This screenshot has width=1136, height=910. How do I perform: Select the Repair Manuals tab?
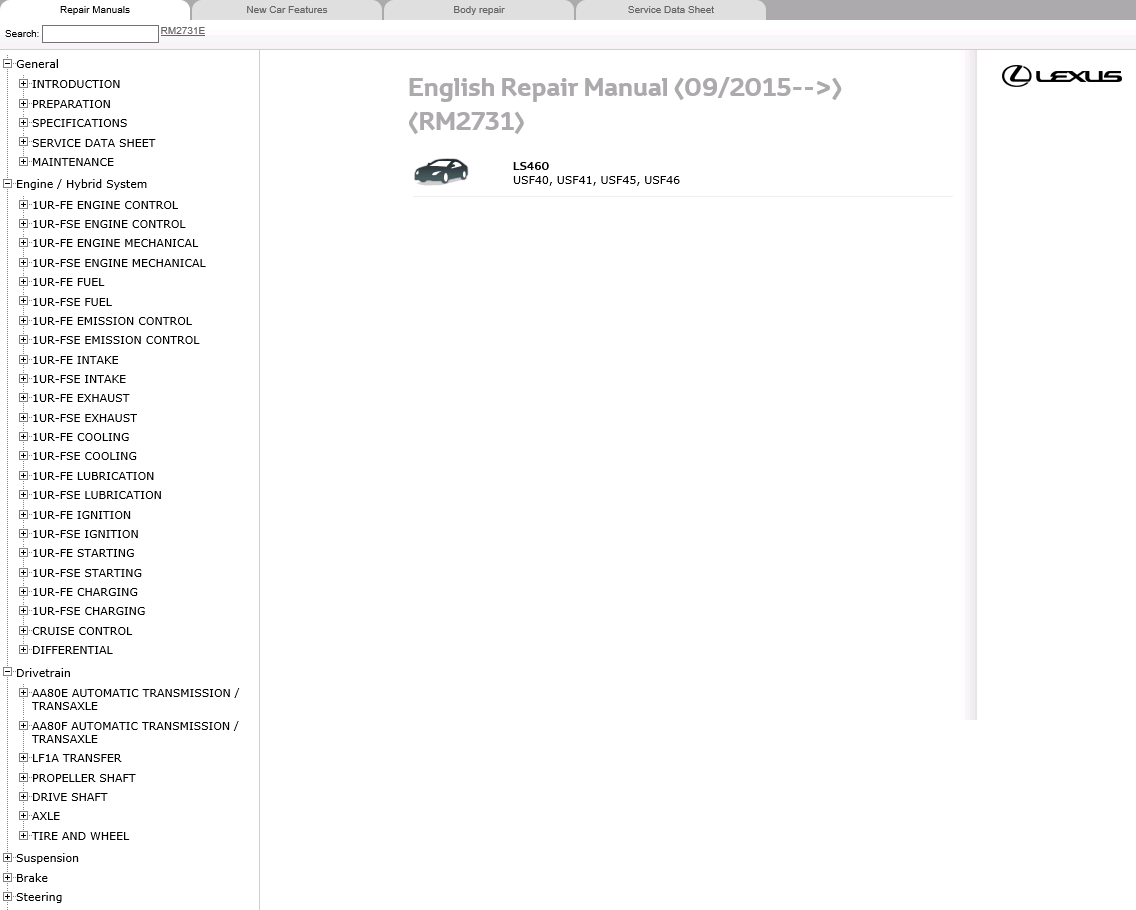point(95,10)
